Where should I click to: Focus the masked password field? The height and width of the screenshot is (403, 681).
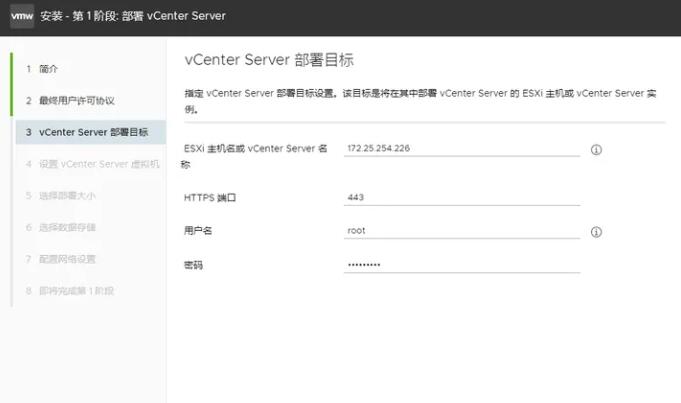[462, 265]
